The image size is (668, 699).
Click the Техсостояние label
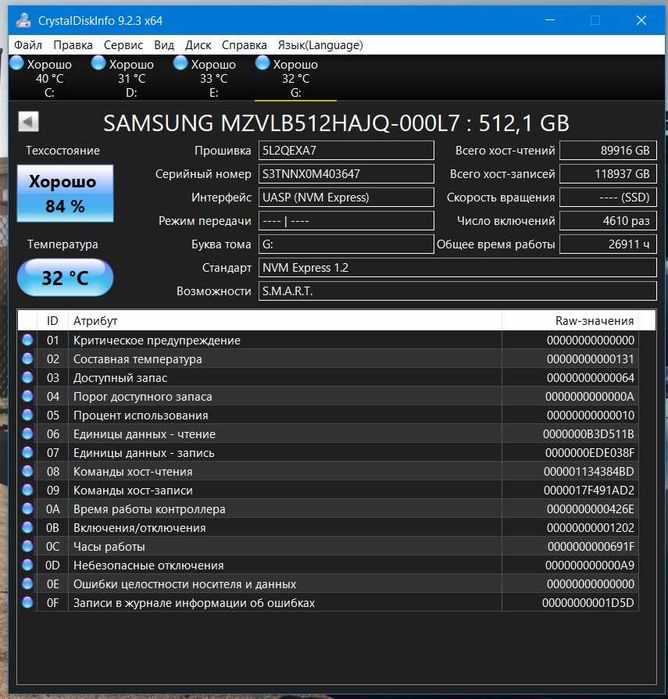(x=62, y=151)
